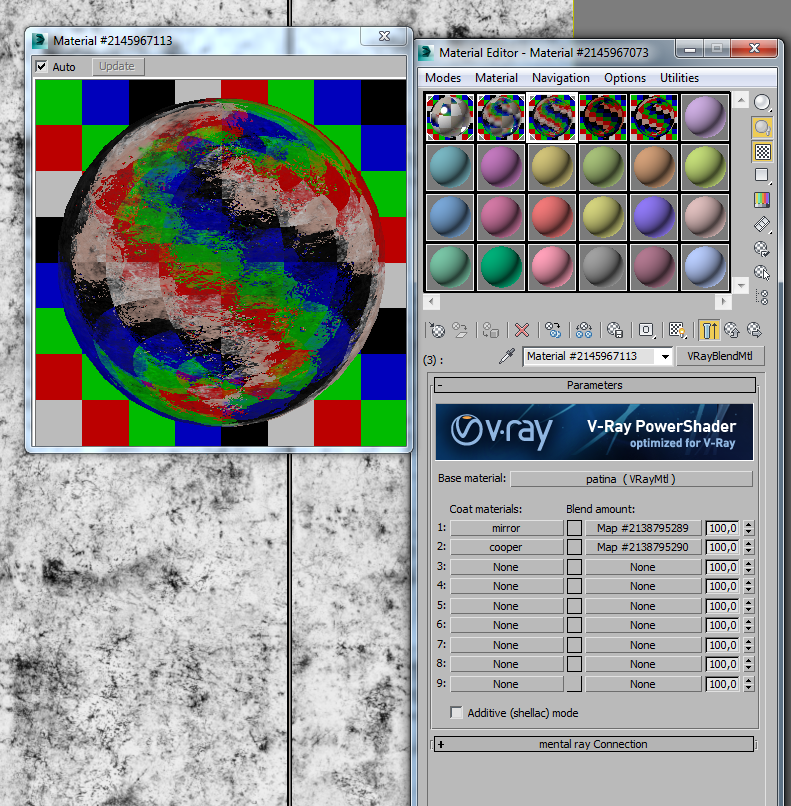791x806 pixels.
Task: Click the patina (VRayMtl) base material button
Action: [x=631, y=479]
